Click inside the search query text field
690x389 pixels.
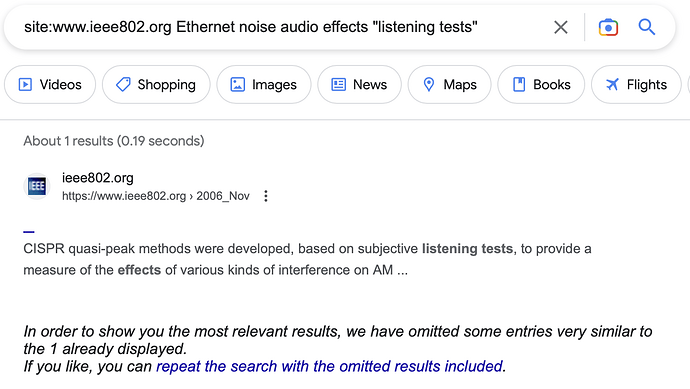(x=282, y=27)
